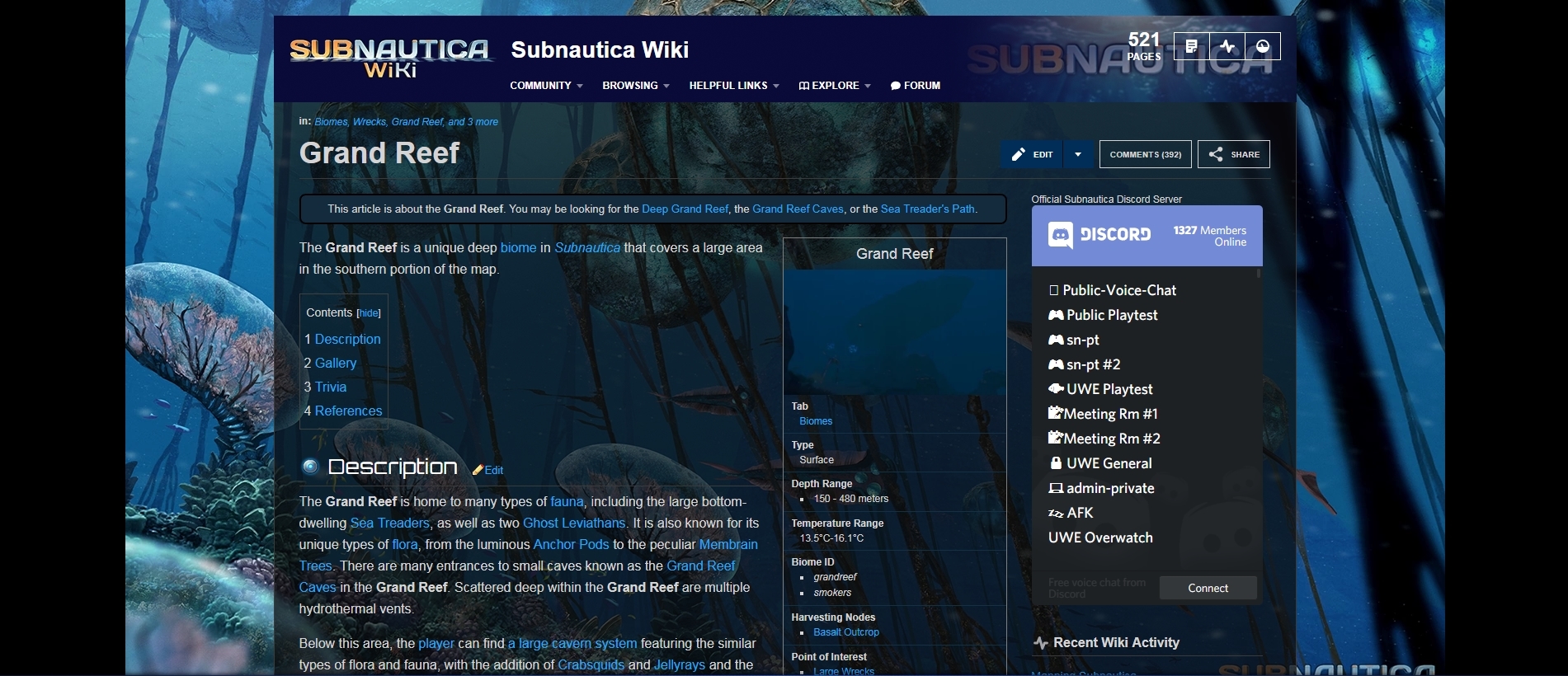1568x676 pixels.
Task: Click the Discord logo in widget
Action: coord(1099,235)
